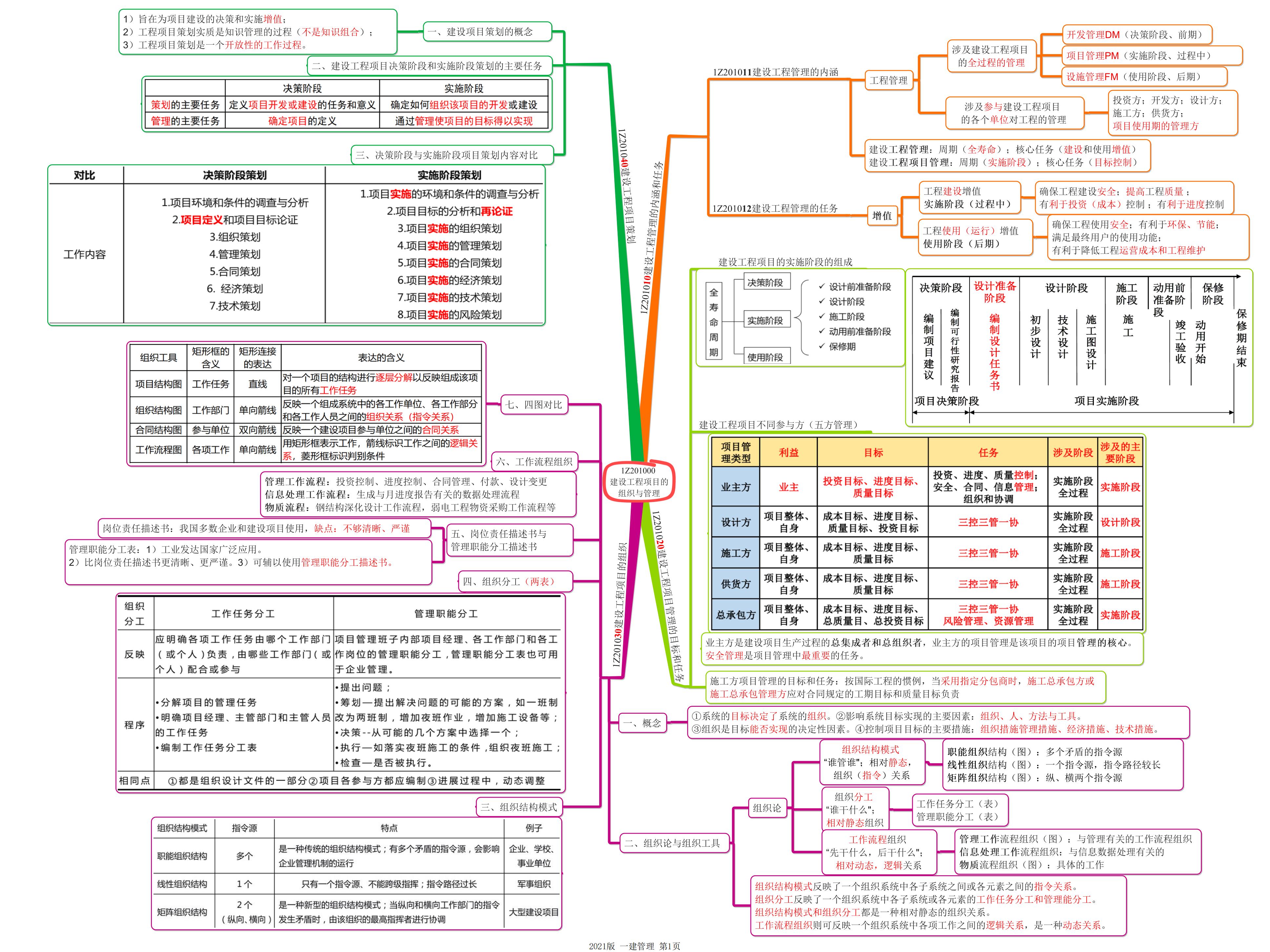Click the orange "工程管理" node

(889, 80)
